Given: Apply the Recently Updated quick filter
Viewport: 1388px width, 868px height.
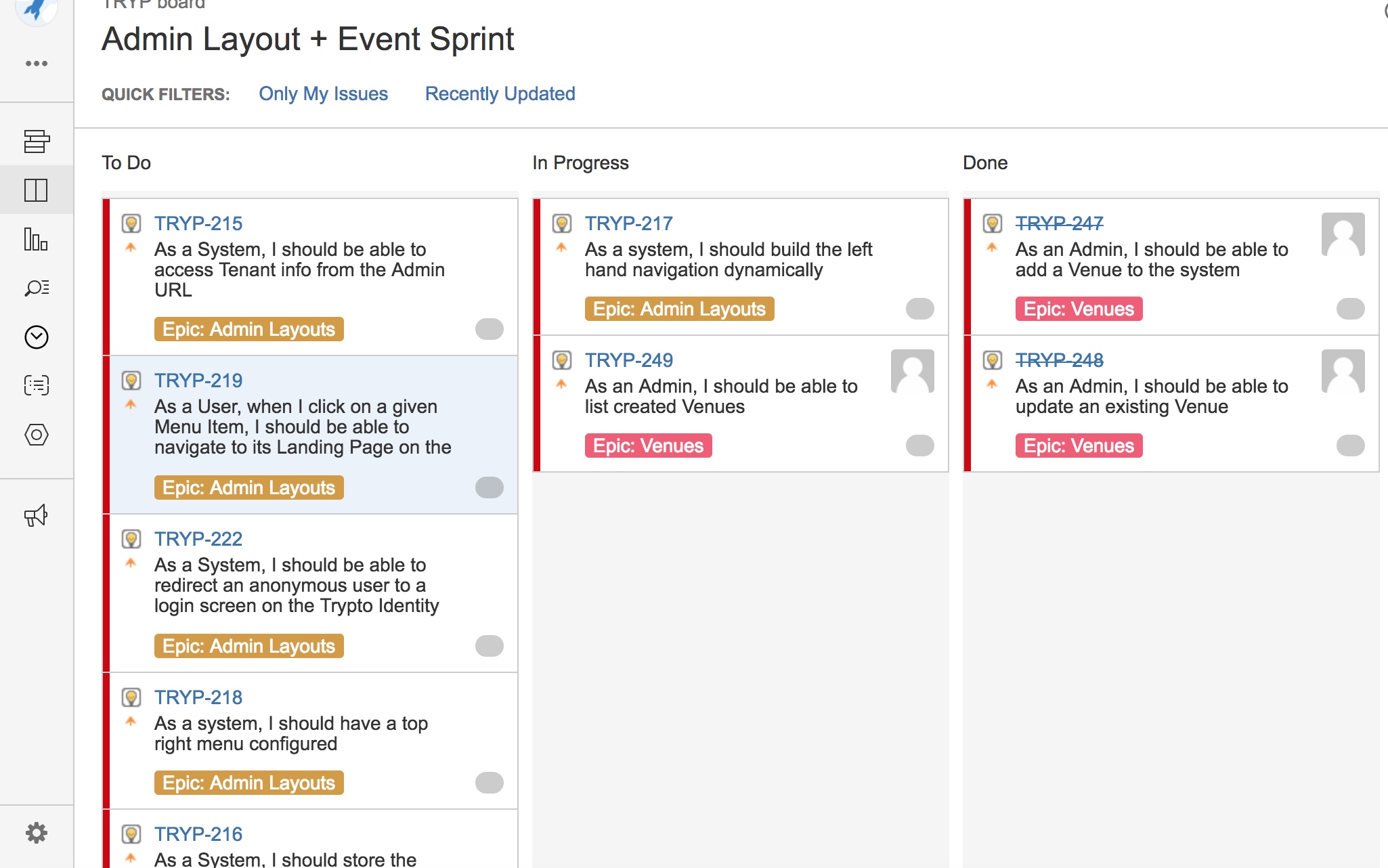Looking at the screenshot, I should [500, 93].
